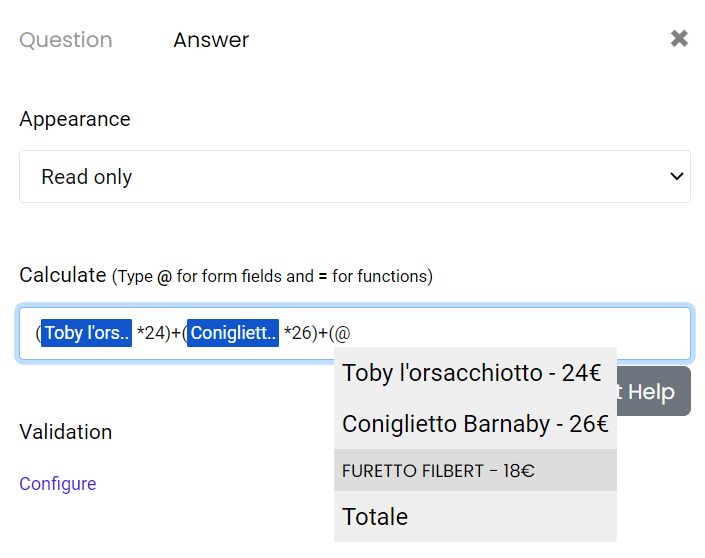Open the Configure validation link
The image size is (705, 558).
pyautogui.click(x=58, y=484)
